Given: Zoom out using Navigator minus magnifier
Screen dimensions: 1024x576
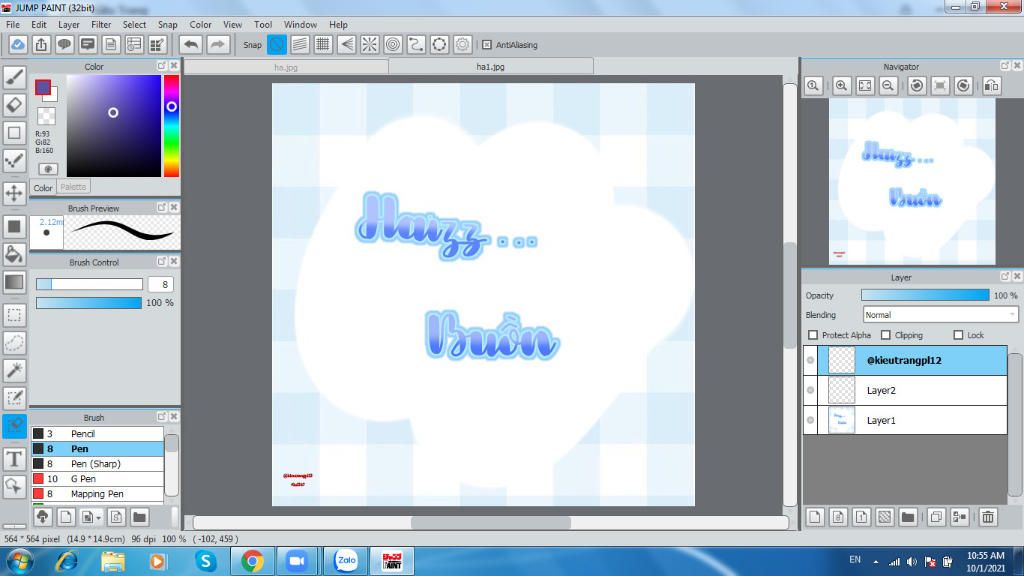Looking at the screenshot, I should click(888, 86).
